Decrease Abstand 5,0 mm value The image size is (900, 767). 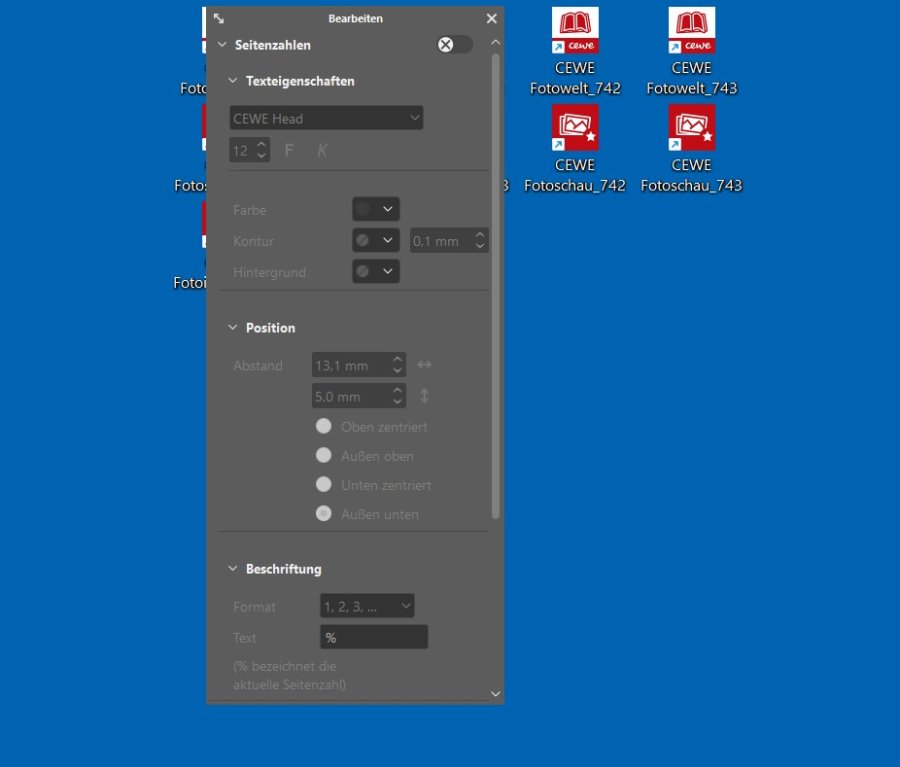(397, 402)
